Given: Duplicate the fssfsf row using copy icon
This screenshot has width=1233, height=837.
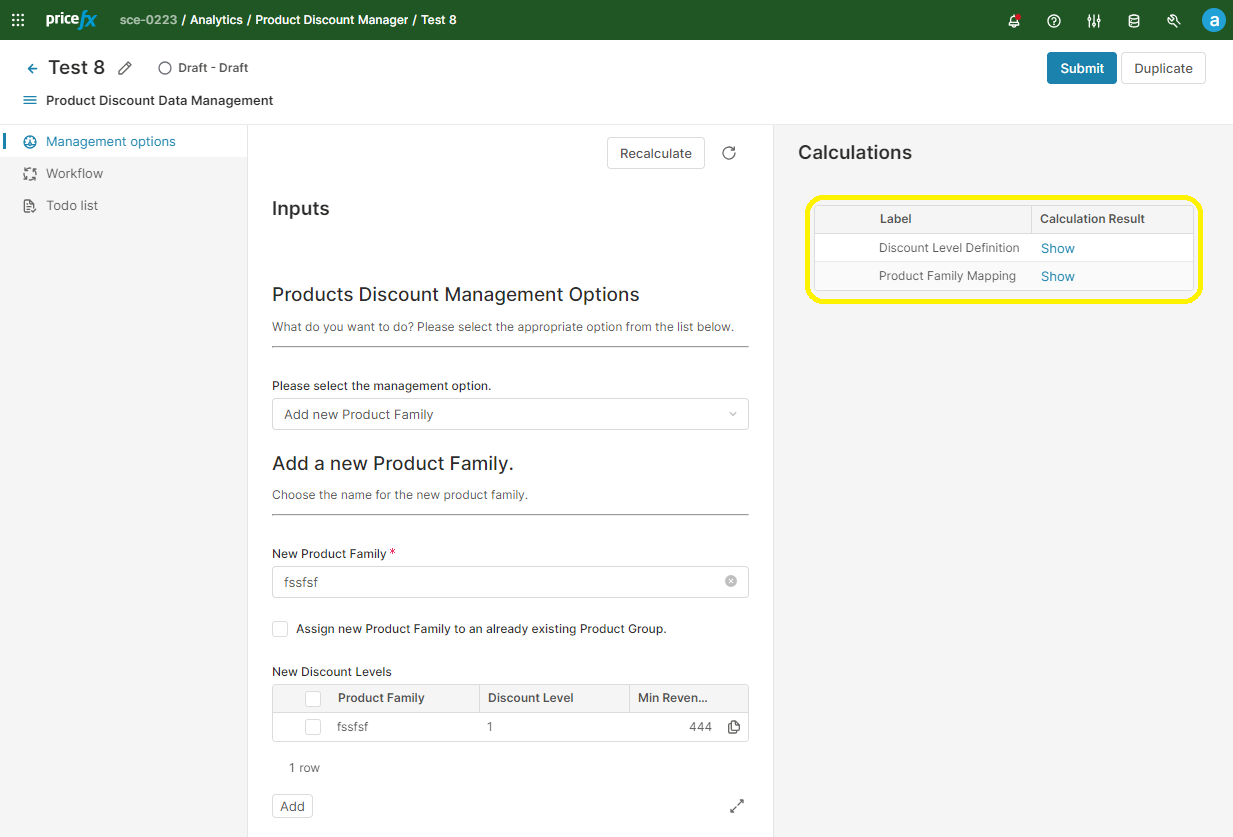Looking at the screenshot, I should pyautogui.click(x=734, y=727).
